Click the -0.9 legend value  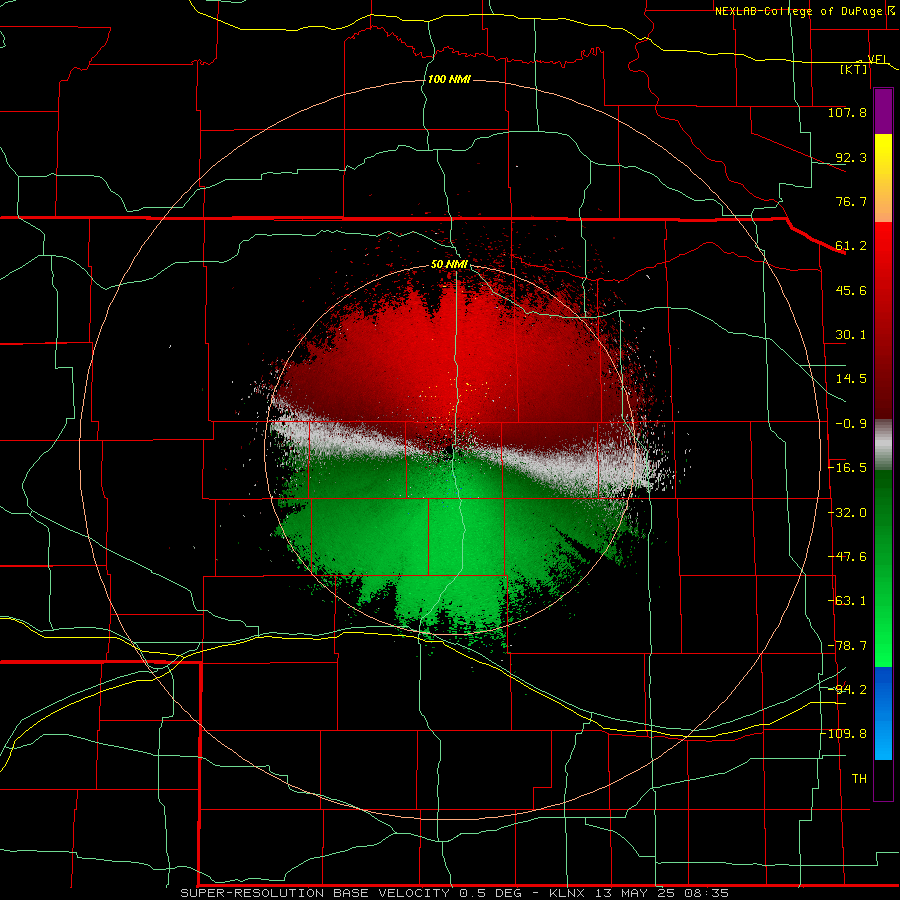click(851, 424)
